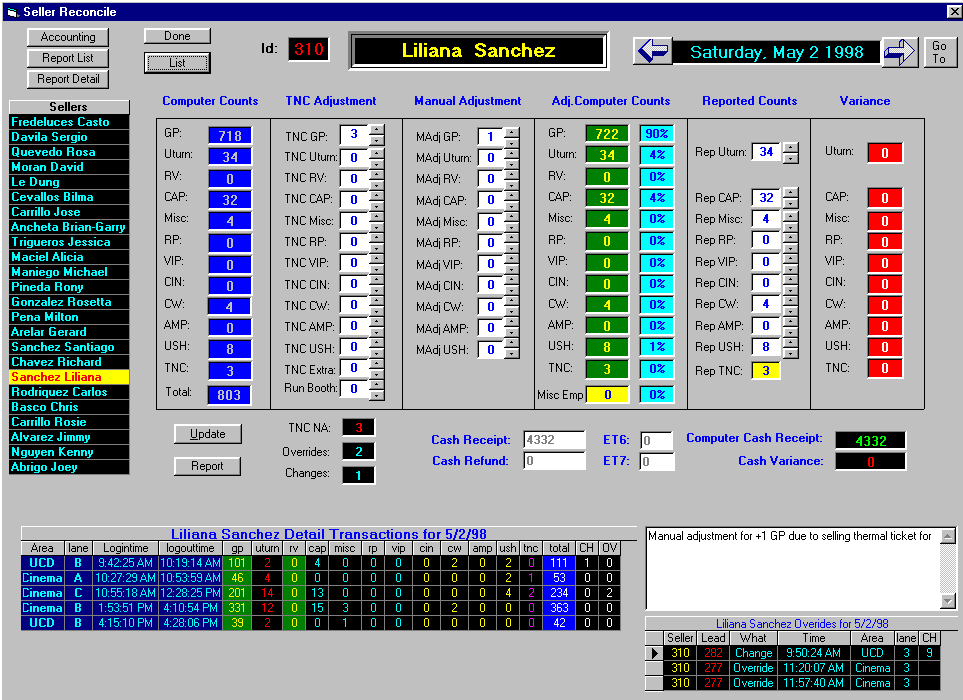
Task: Click the Logintime column header
Action: 125,548
